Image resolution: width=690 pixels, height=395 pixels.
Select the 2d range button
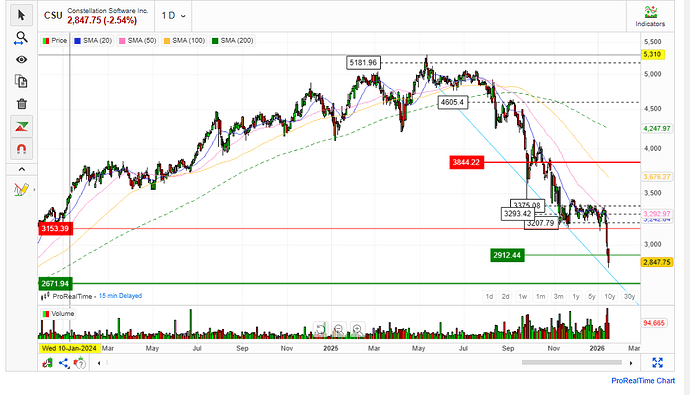pos(505,296)
